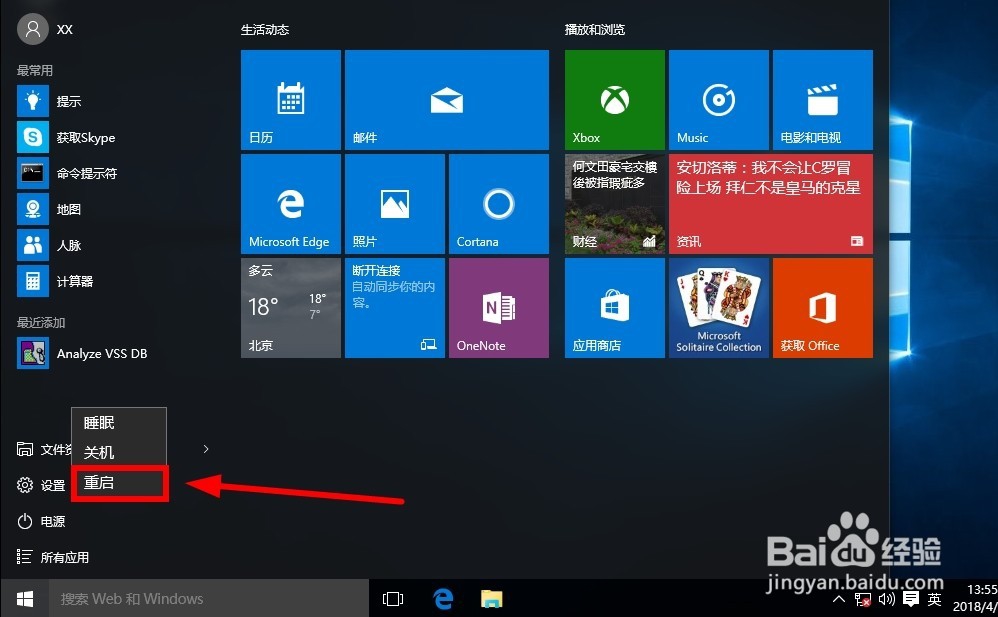Select 重启 restart in power menu
The image size is (998, 617).
tap(119, 483)
